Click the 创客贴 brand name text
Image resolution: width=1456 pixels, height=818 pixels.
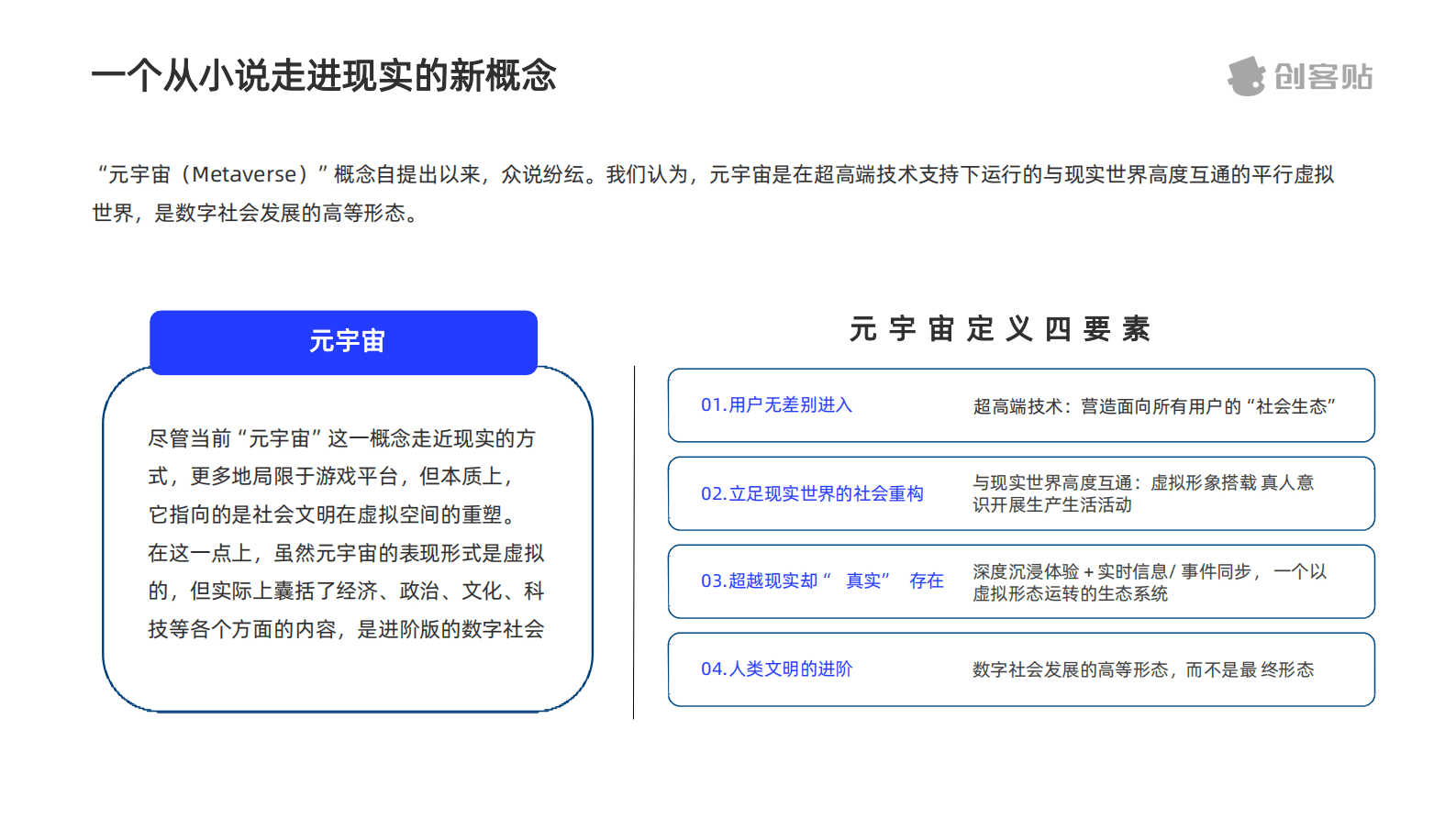1323,77
